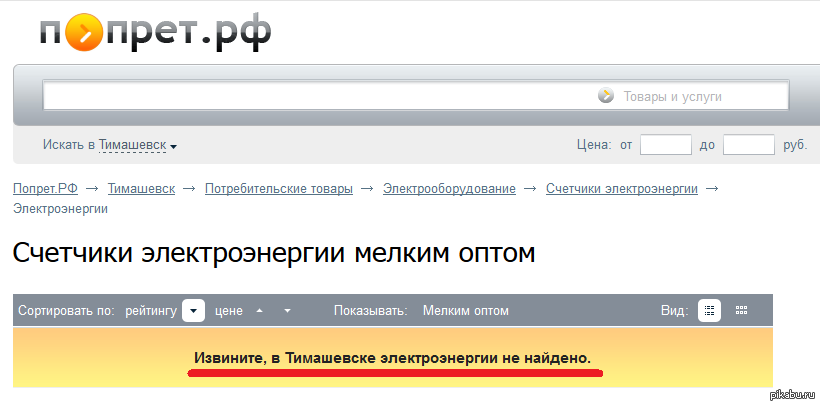Viewport: 820px width, 406px height.
Task: Open Счетчики электроэнергии breadcrumb link
Action: coord(622,188)
